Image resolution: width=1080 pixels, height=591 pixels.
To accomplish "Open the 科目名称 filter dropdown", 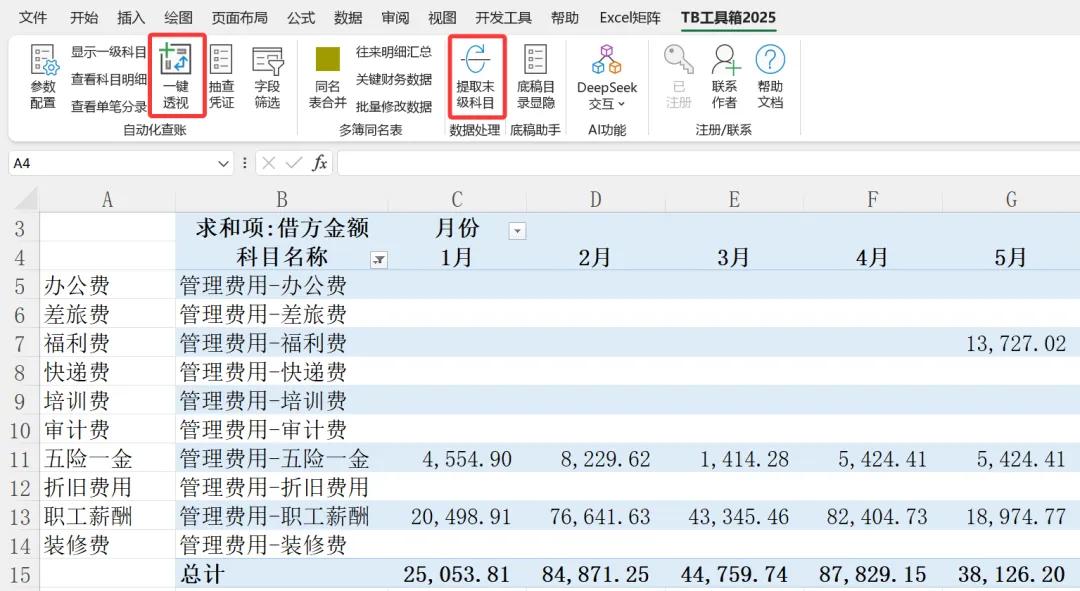I will (x=379, y=259).
